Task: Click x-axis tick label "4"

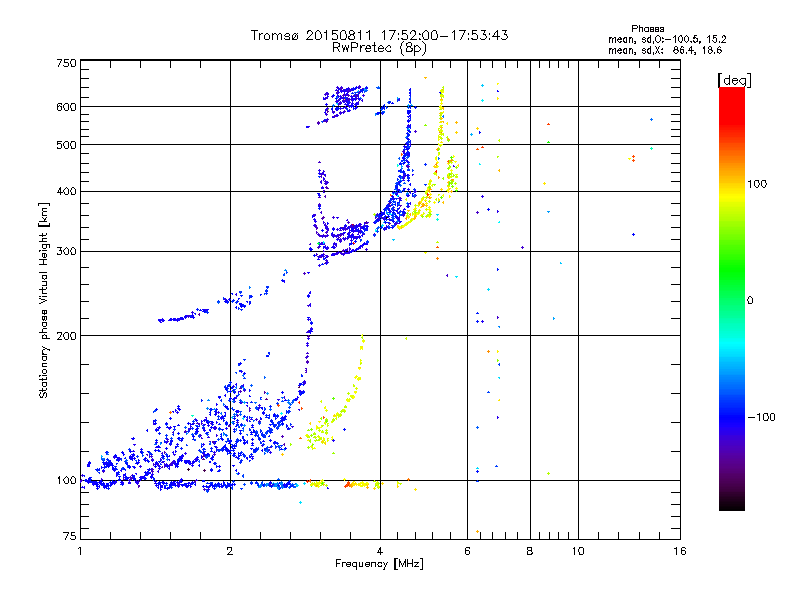Action: coord(380,551)
